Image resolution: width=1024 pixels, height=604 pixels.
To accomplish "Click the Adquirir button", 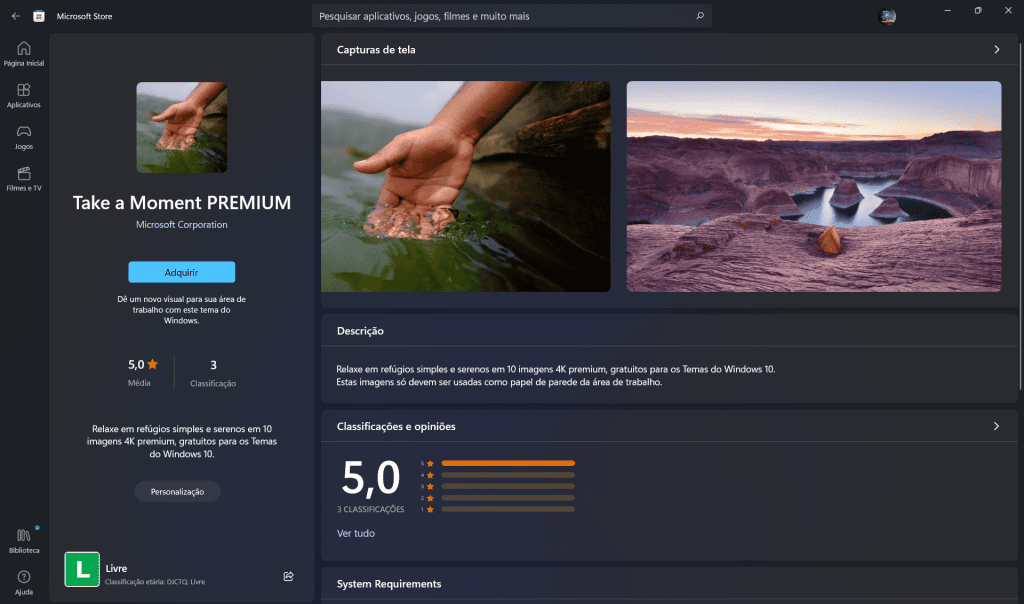I will coord(182,272).
